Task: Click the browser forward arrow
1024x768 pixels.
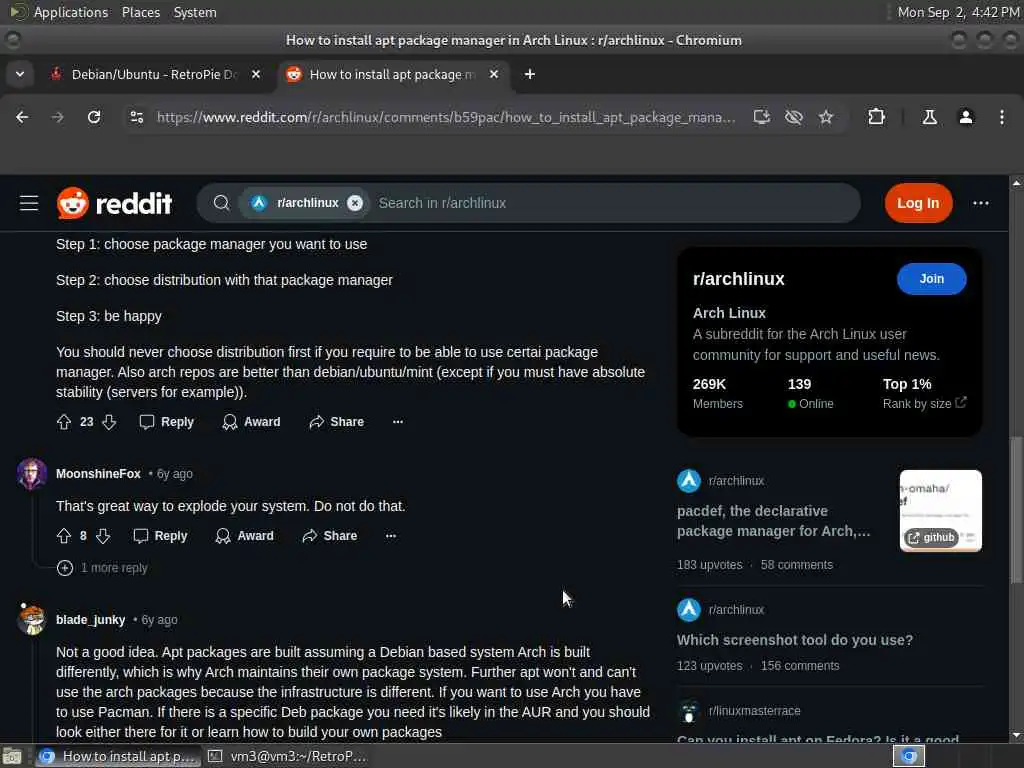Action: coord(57,117)
